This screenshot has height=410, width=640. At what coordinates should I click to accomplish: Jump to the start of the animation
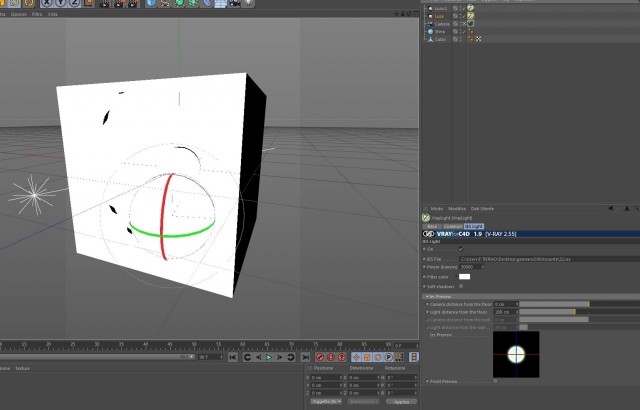click(233, 357)
